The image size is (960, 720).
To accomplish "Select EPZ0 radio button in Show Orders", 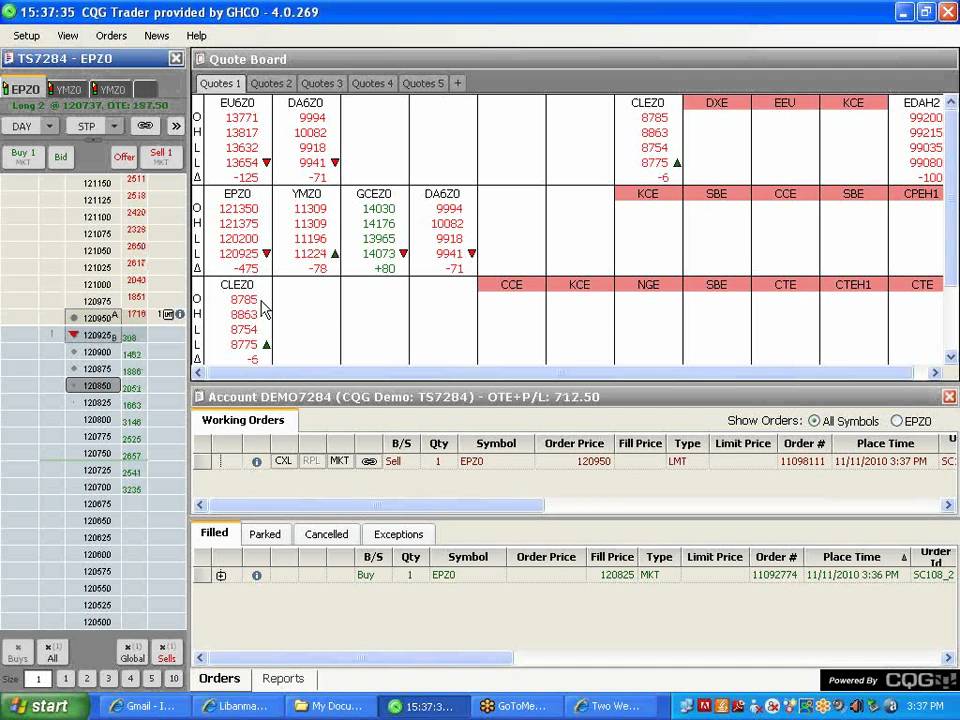I will pyautogui.click(x=896, y=421).
